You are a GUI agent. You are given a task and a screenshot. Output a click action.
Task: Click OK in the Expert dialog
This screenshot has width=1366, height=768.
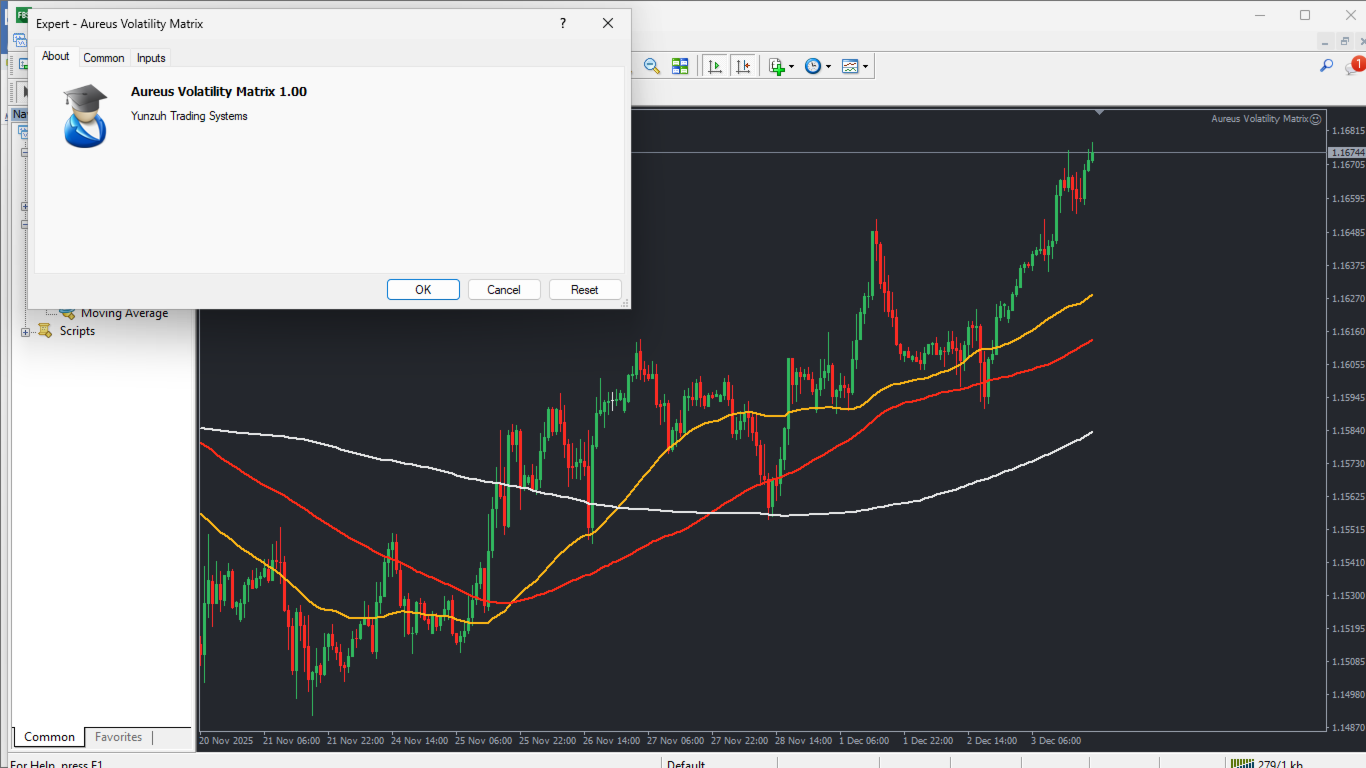[423, 290]
